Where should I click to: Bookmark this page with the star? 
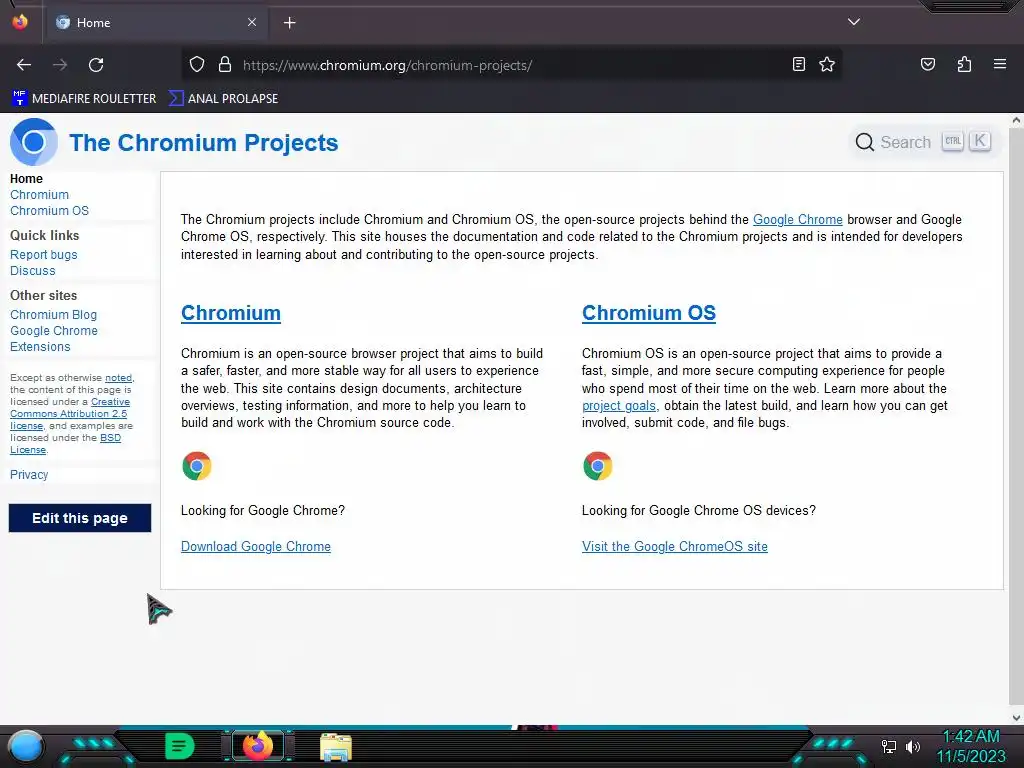click(827, 65)
